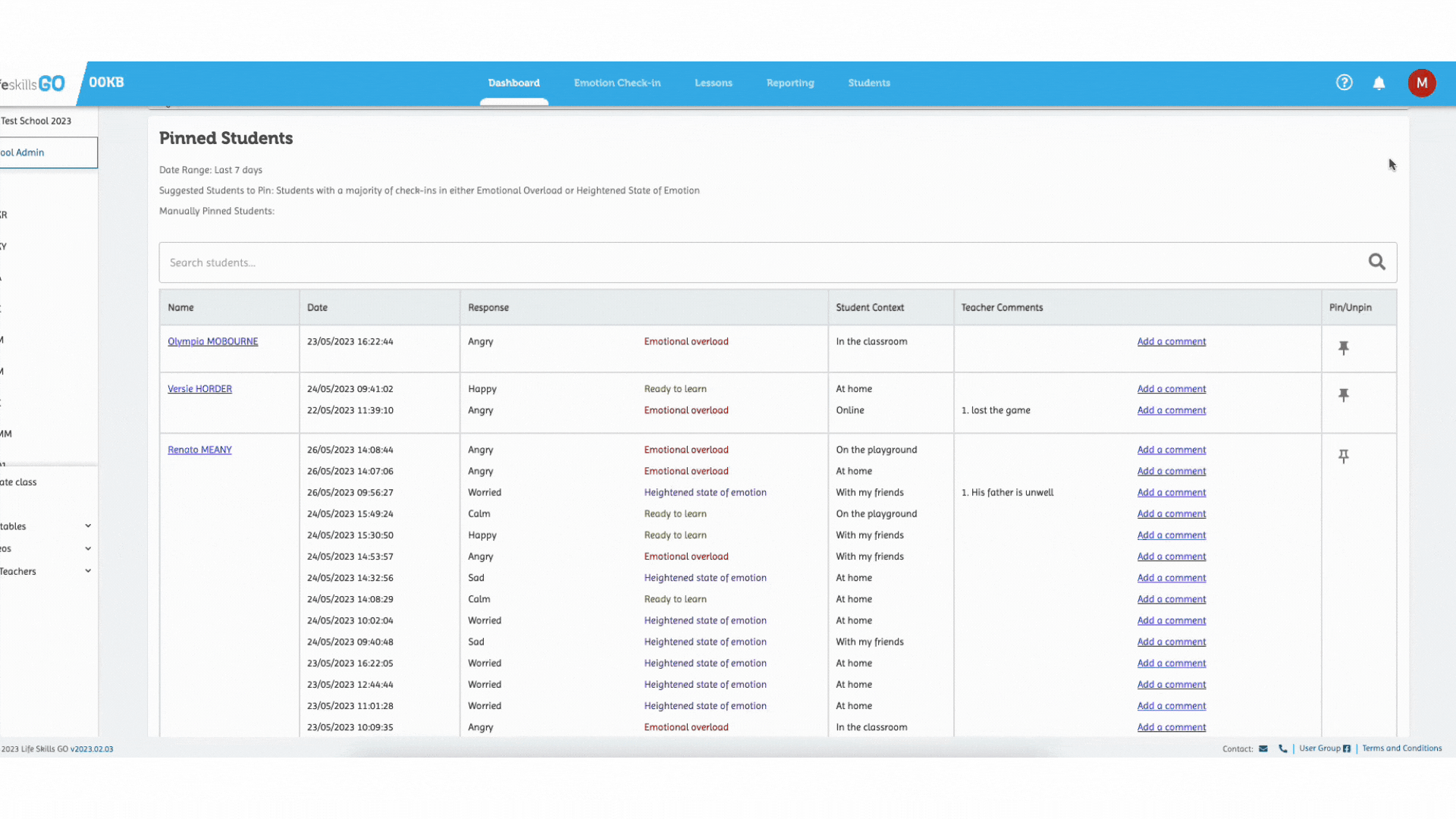Open the User Group Facebook link
The height and width of the screenshot is (819, 1456).
coord(1325,748)
